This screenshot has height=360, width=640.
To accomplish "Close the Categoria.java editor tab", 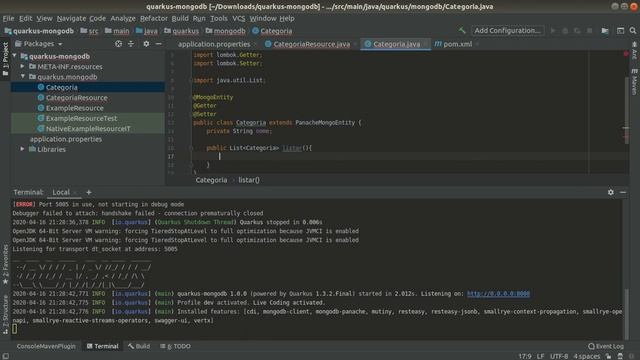I will [x=425, y=44].
